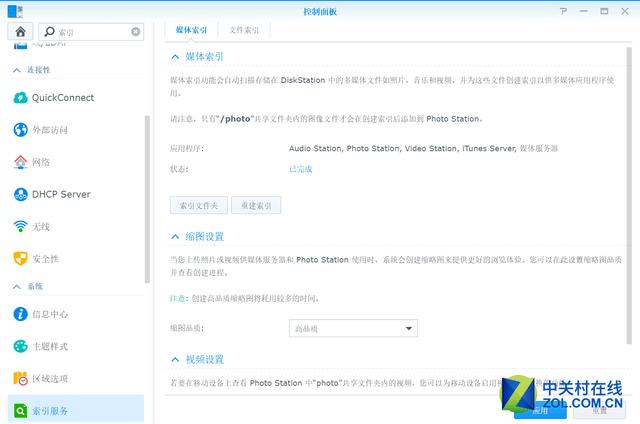The width and height of the screenshot is (640, 424).
Task: Open 外部访问 globe icon
Action: pyautogui.click(x=20, y=130)
